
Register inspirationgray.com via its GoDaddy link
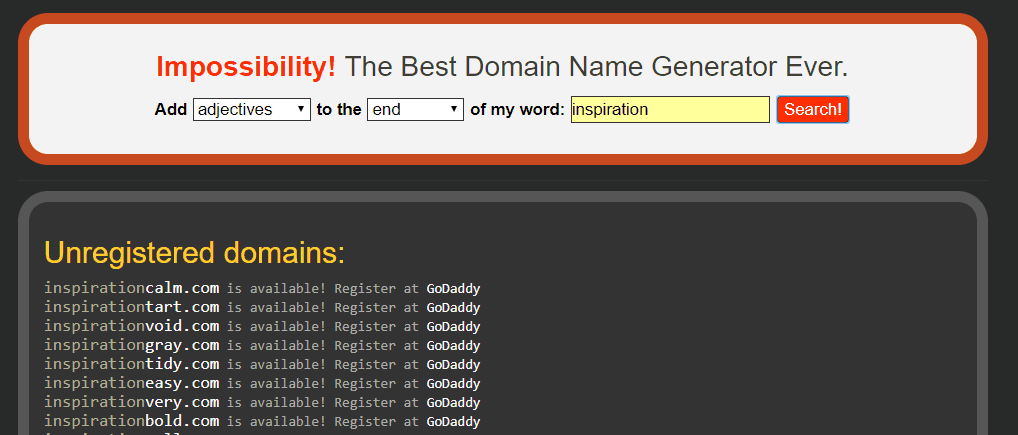[x=453, y=345]
